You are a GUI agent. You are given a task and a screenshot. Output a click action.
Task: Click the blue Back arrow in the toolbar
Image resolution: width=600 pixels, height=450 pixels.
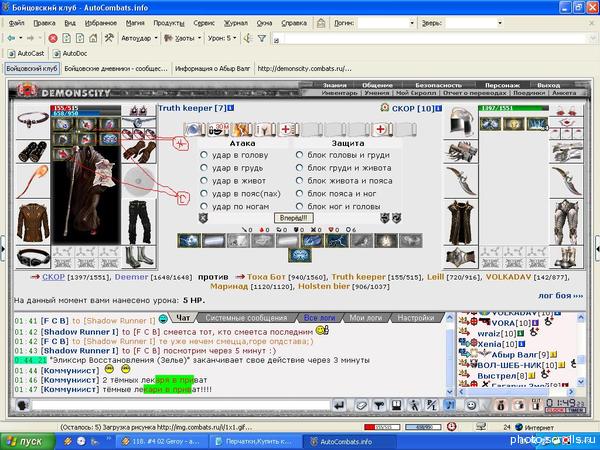coord(11,38)
